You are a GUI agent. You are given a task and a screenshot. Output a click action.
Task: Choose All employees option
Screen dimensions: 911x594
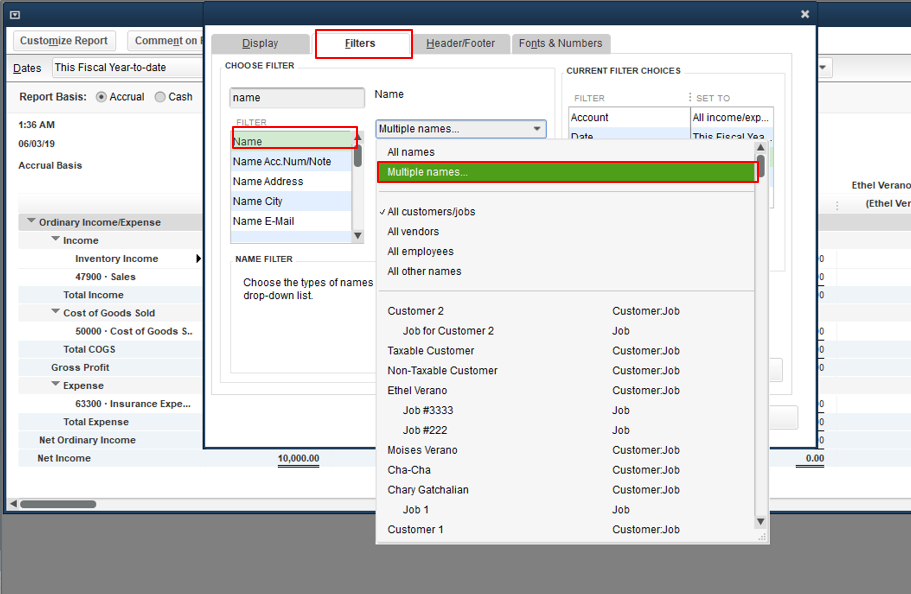[x=566, y=251]
